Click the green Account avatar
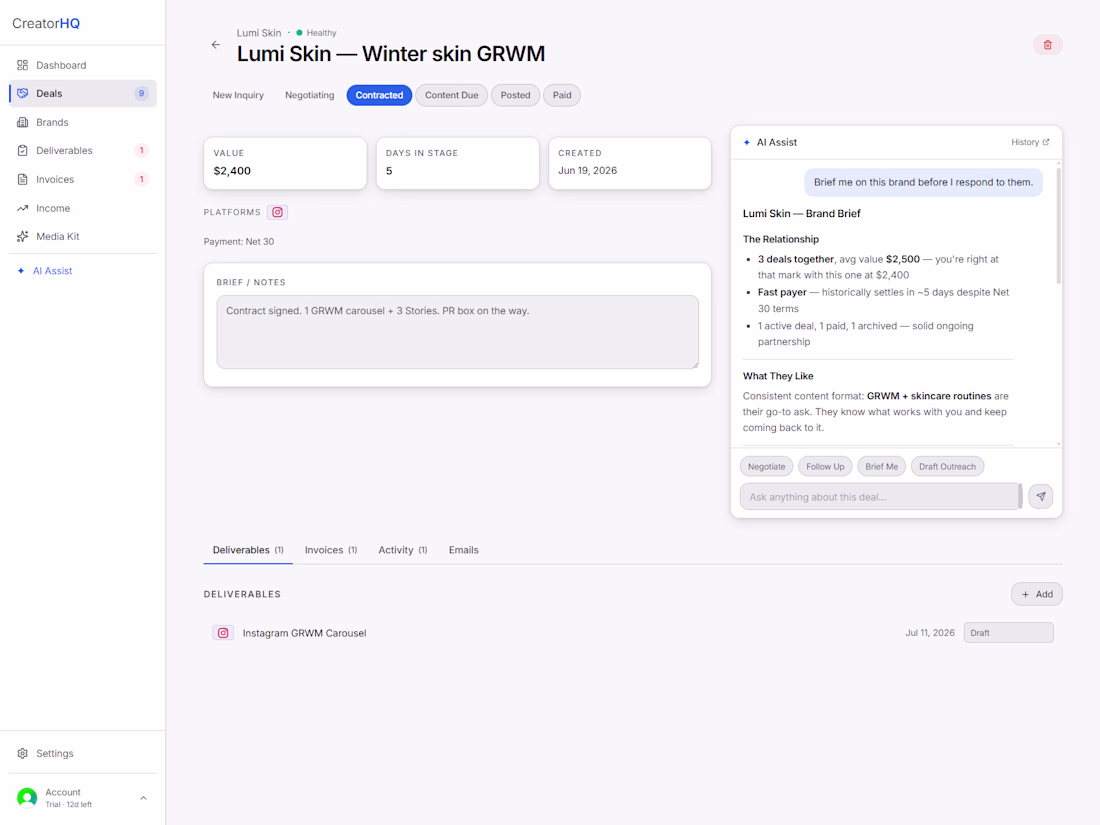The height and width of the screenshot is (825, 1100). (27, 798)
